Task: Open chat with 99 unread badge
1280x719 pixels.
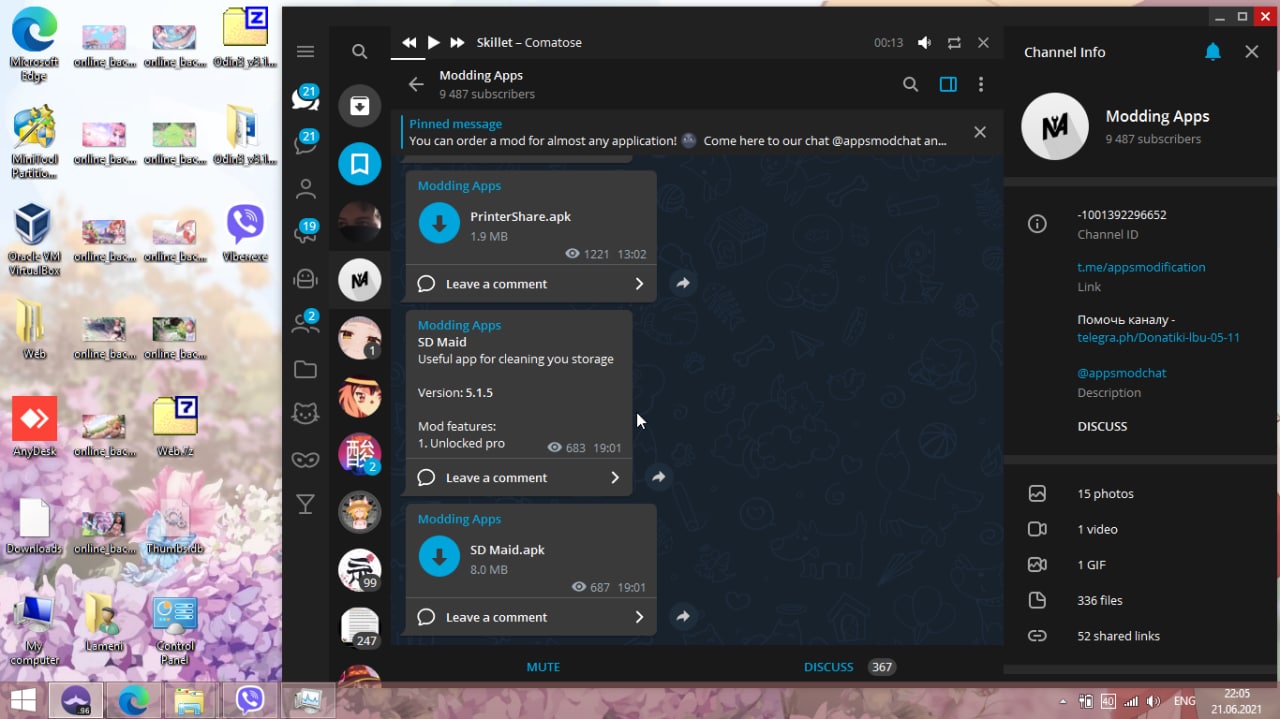Action: point(359,571)
